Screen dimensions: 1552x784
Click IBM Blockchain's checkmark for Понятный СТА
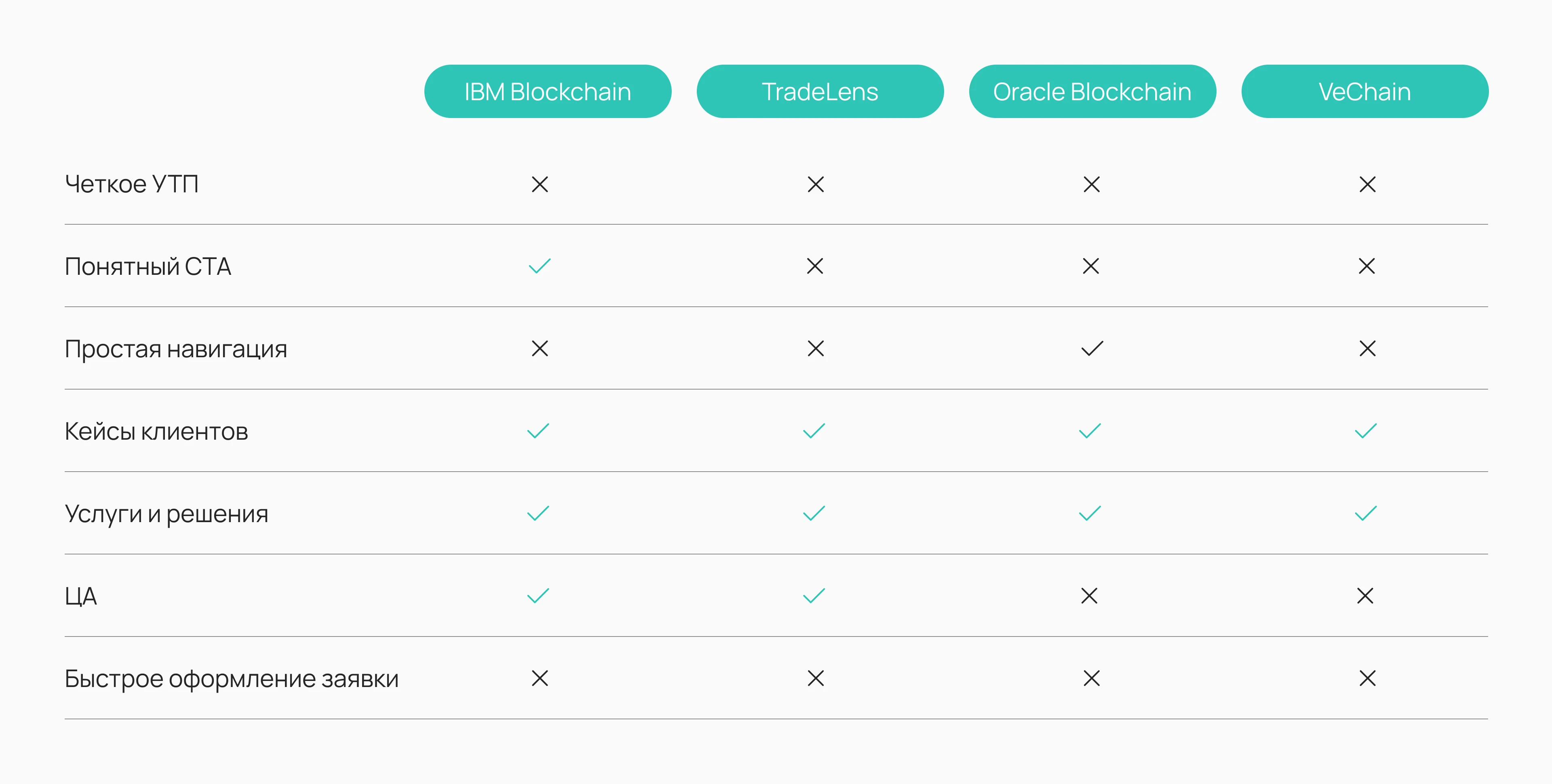point(539,266)
